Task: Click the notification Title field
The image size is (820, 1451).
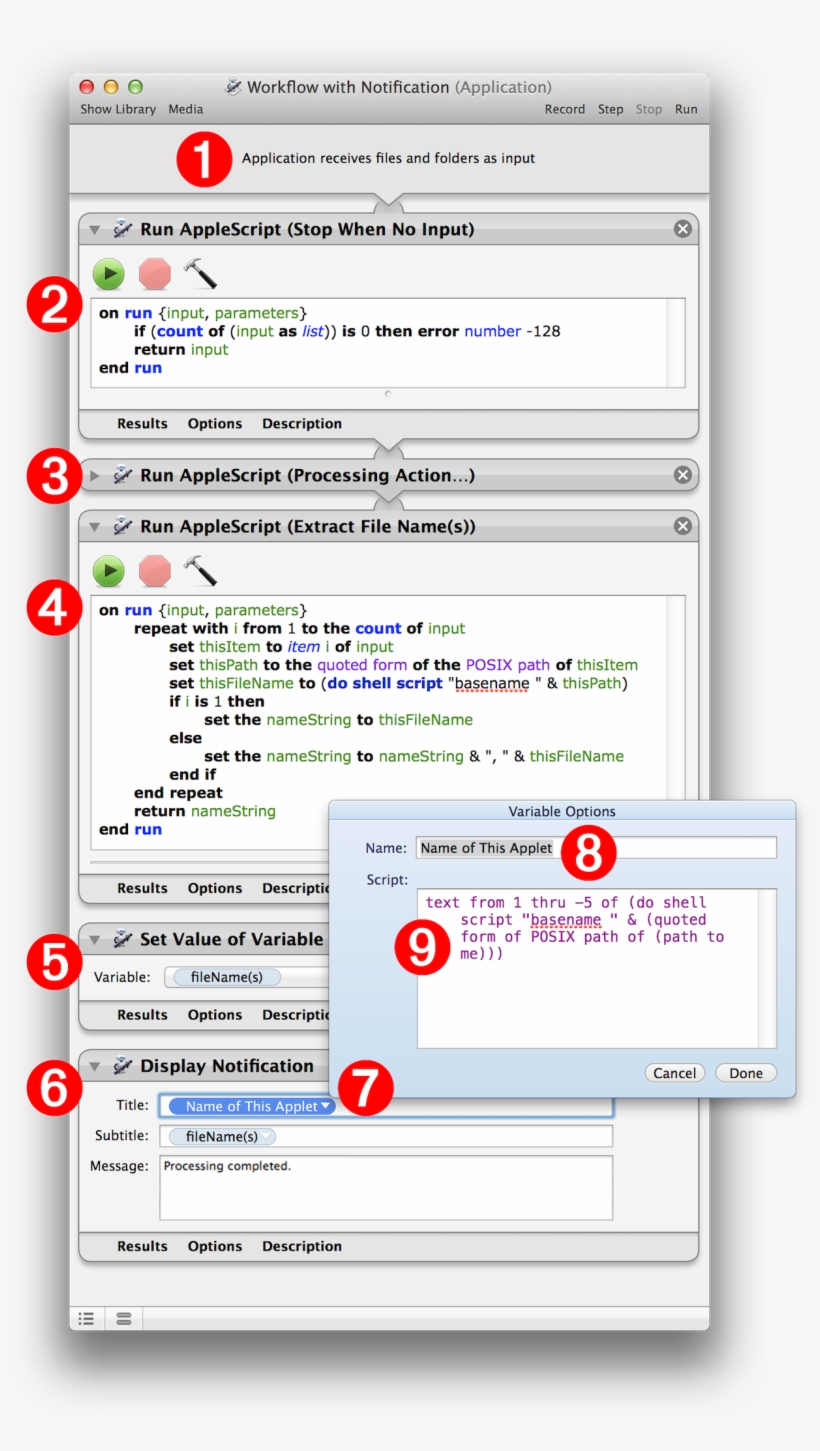Action: [x=386, y=1106]
